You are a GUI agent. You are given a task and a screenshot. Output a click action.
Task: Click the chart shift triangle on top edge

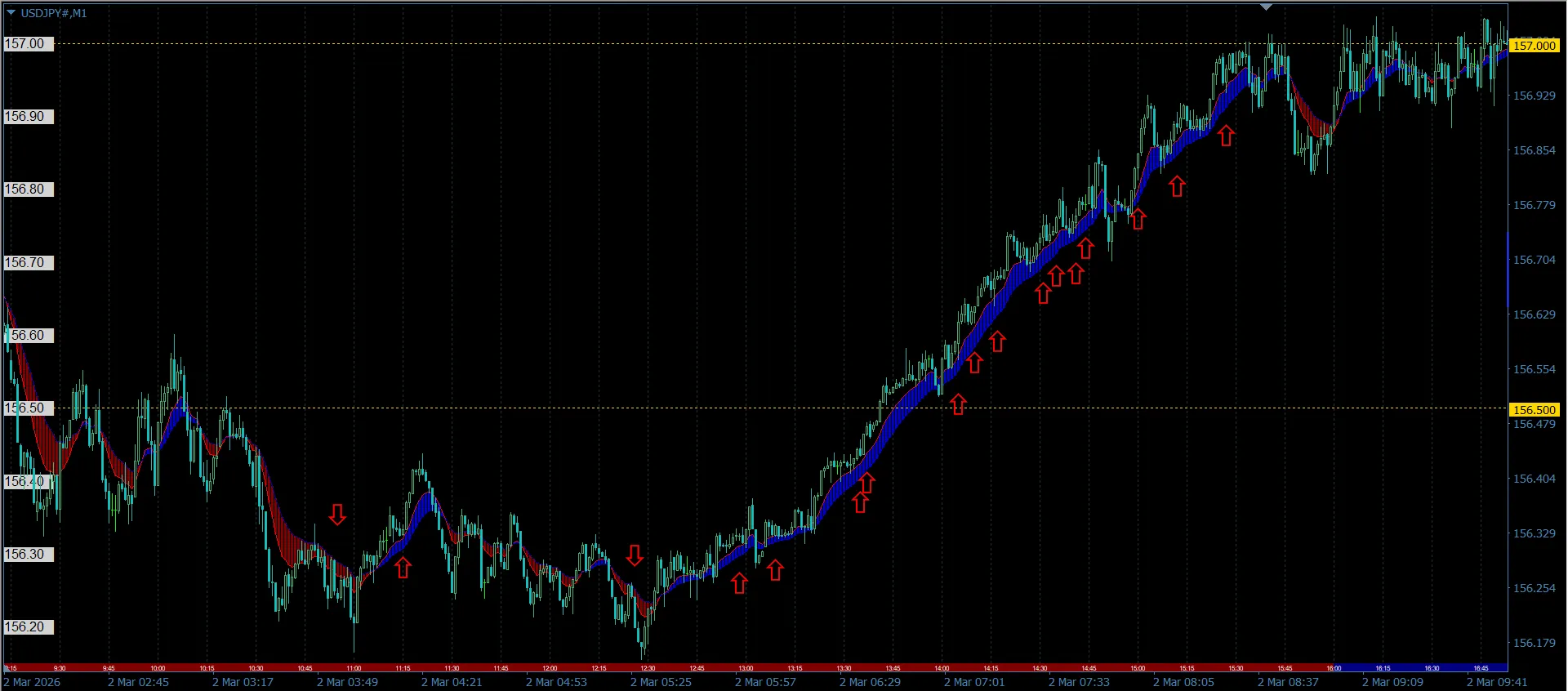point(1266,7)
